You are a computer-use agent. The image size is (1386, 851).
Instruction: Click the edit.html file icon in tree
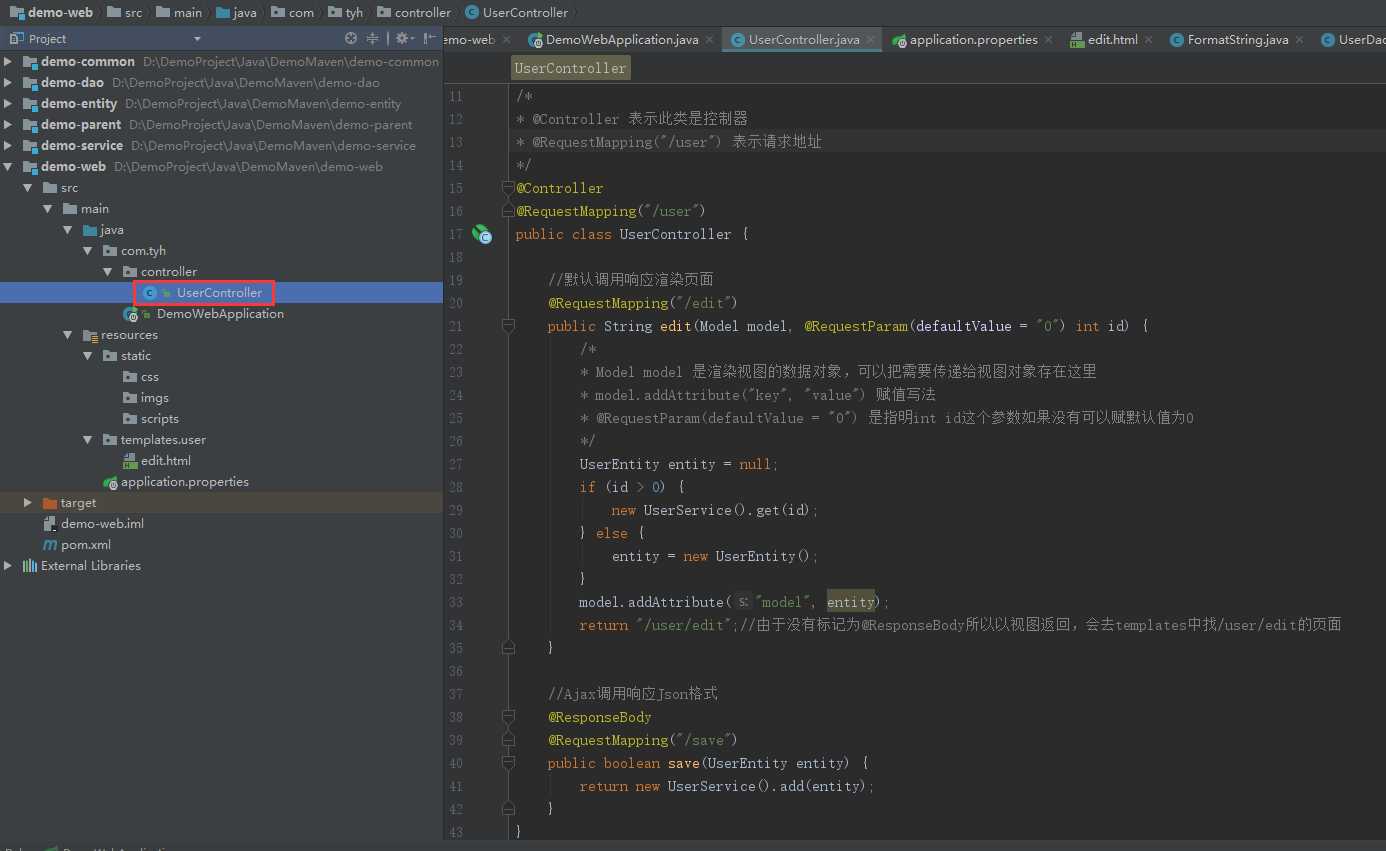[x=130, y=461]
